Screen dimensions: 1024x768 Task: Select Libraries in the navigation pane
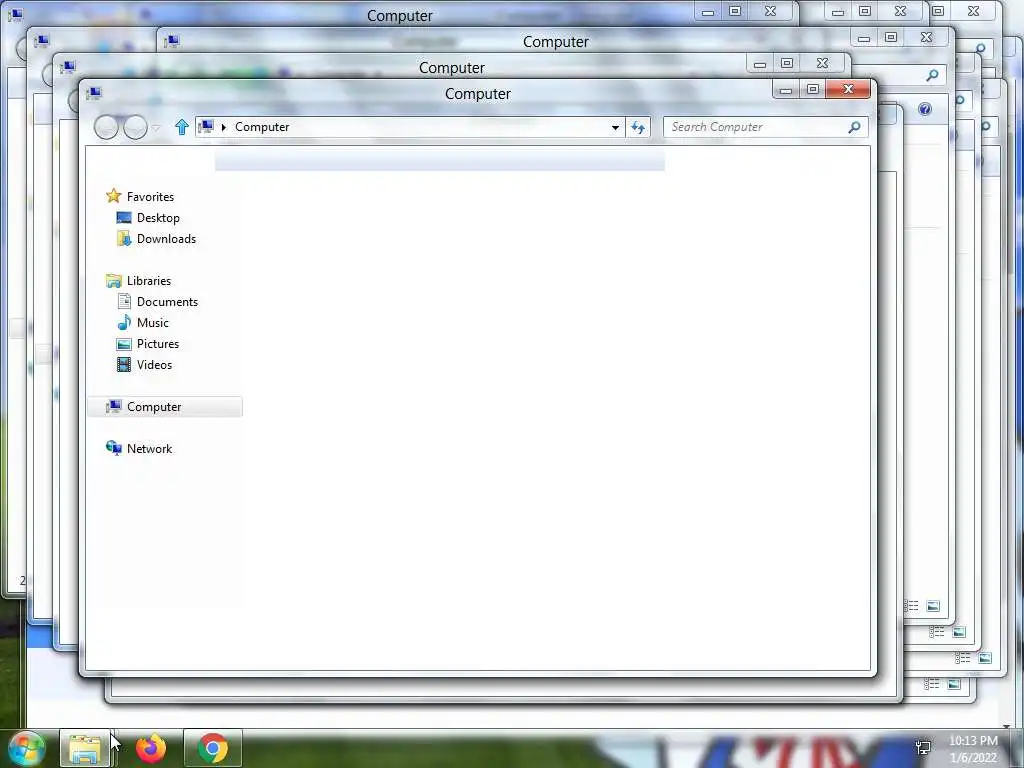point(149,281)
